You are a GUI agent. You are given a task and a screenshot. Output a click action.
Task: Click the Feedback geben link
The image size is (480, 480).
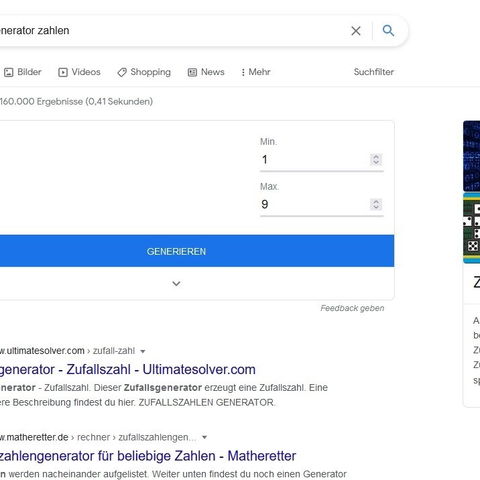pos(352,308)
